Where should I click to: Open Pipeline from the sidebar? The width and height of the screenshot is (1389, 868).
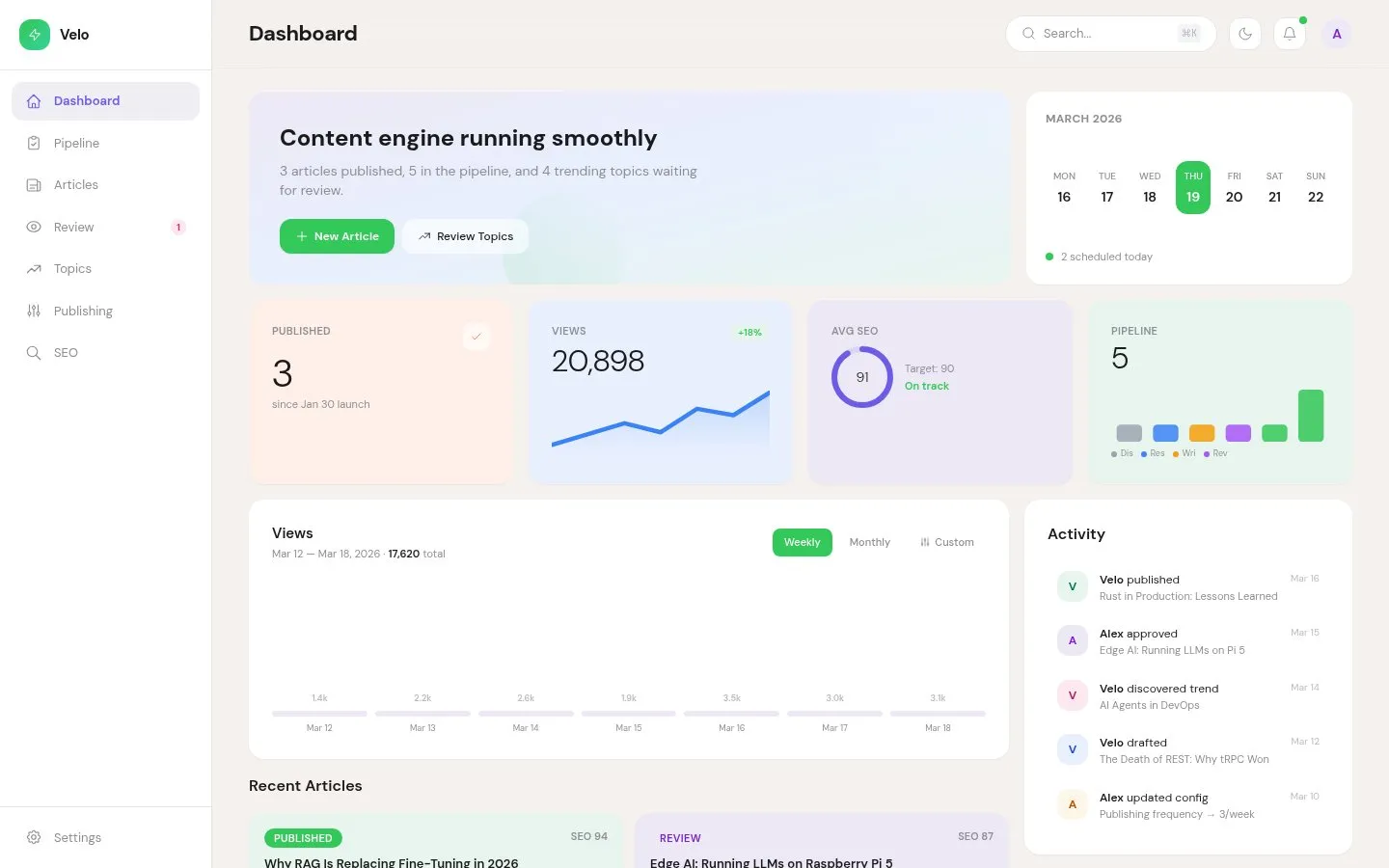pyautogui.click(x=76, y=143)
